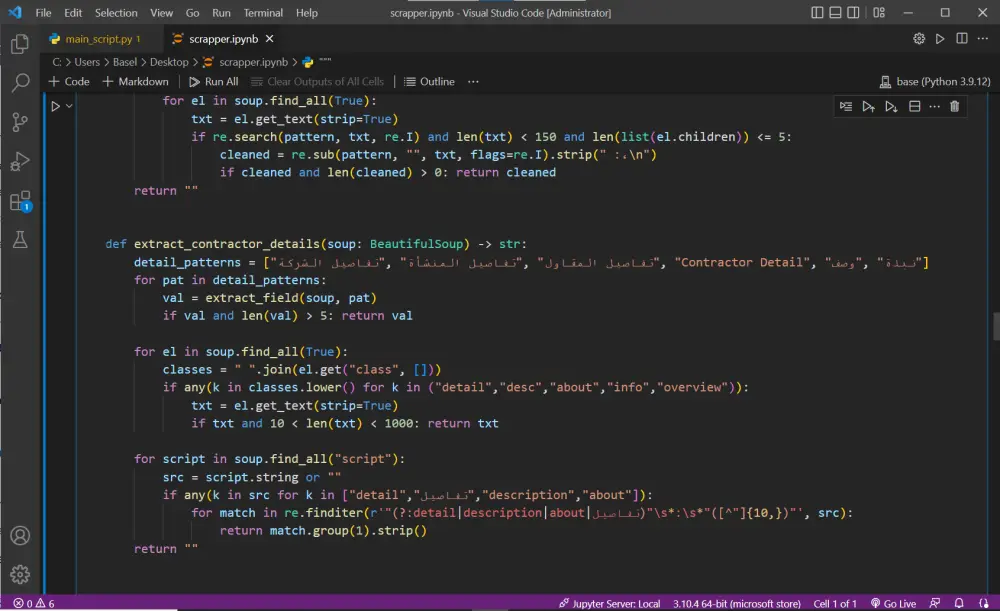The image size is (1000, 611).
Task: Select the scrapper.ipynb tab
Action: click(x=223, y=39)
